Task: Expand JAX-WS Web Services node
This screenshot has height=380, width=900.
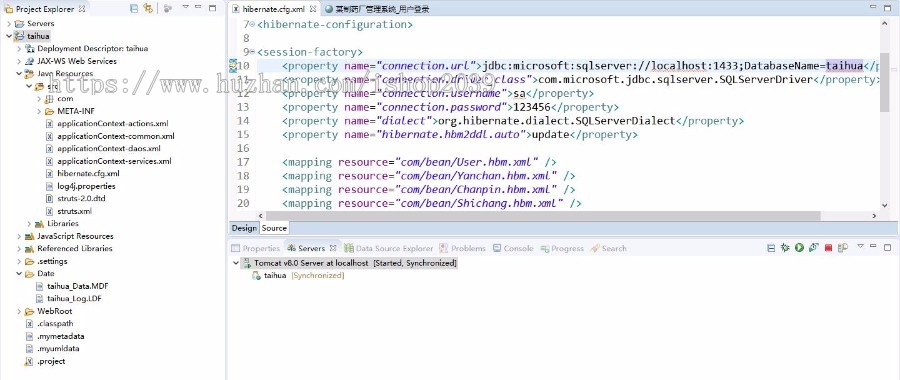Action: [19, 61]
